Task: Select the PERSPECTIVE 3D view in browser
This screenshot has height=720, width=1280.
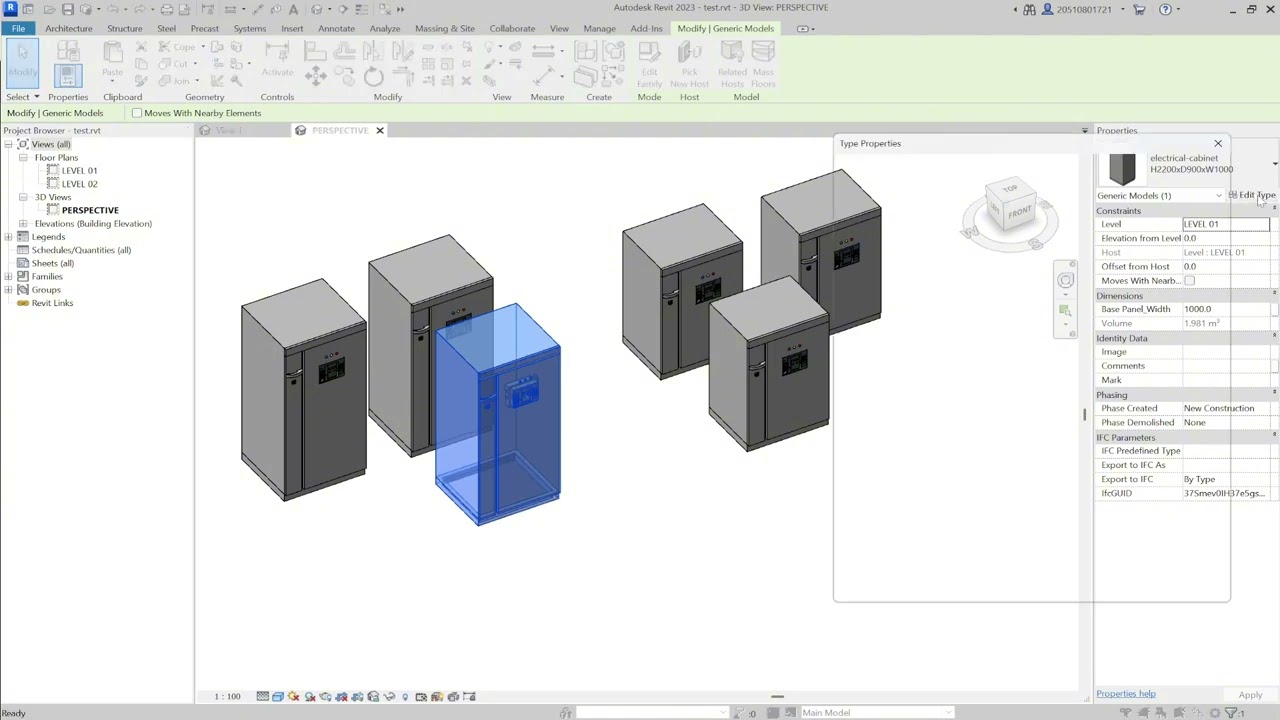Action: (90, 211)
